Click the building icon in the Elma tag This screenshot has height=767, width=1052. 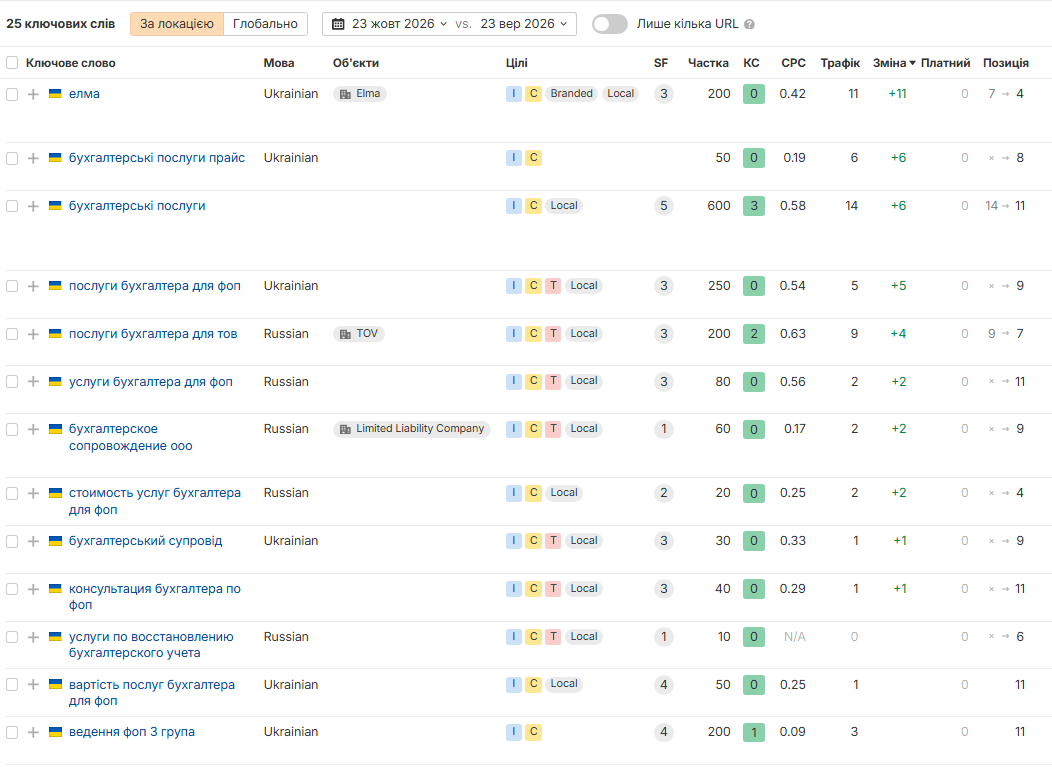[x=346, y=94]
